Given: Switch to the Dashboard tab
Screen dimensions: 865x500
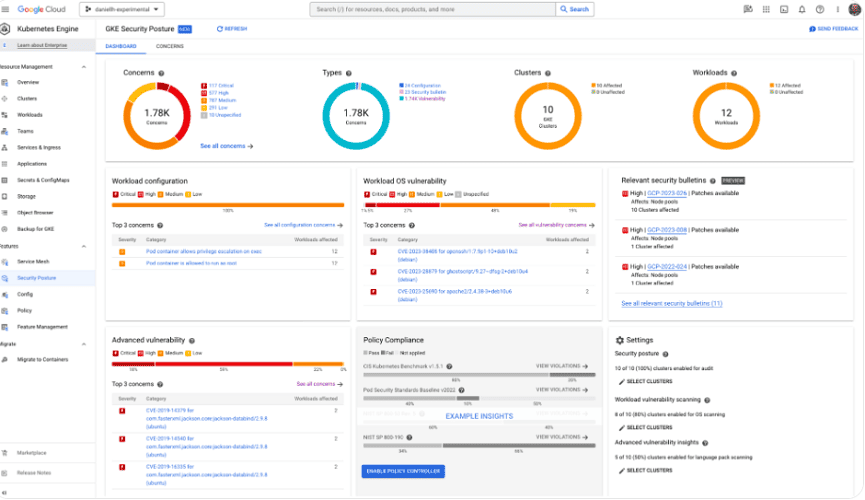Looking at the screenshot, I should pos(121,46).
